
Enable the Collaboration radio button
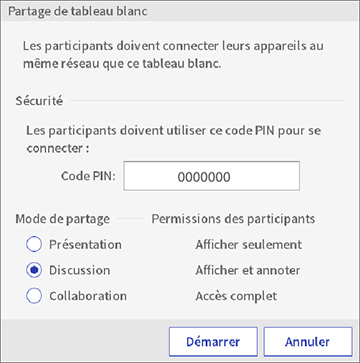point(34,296)
